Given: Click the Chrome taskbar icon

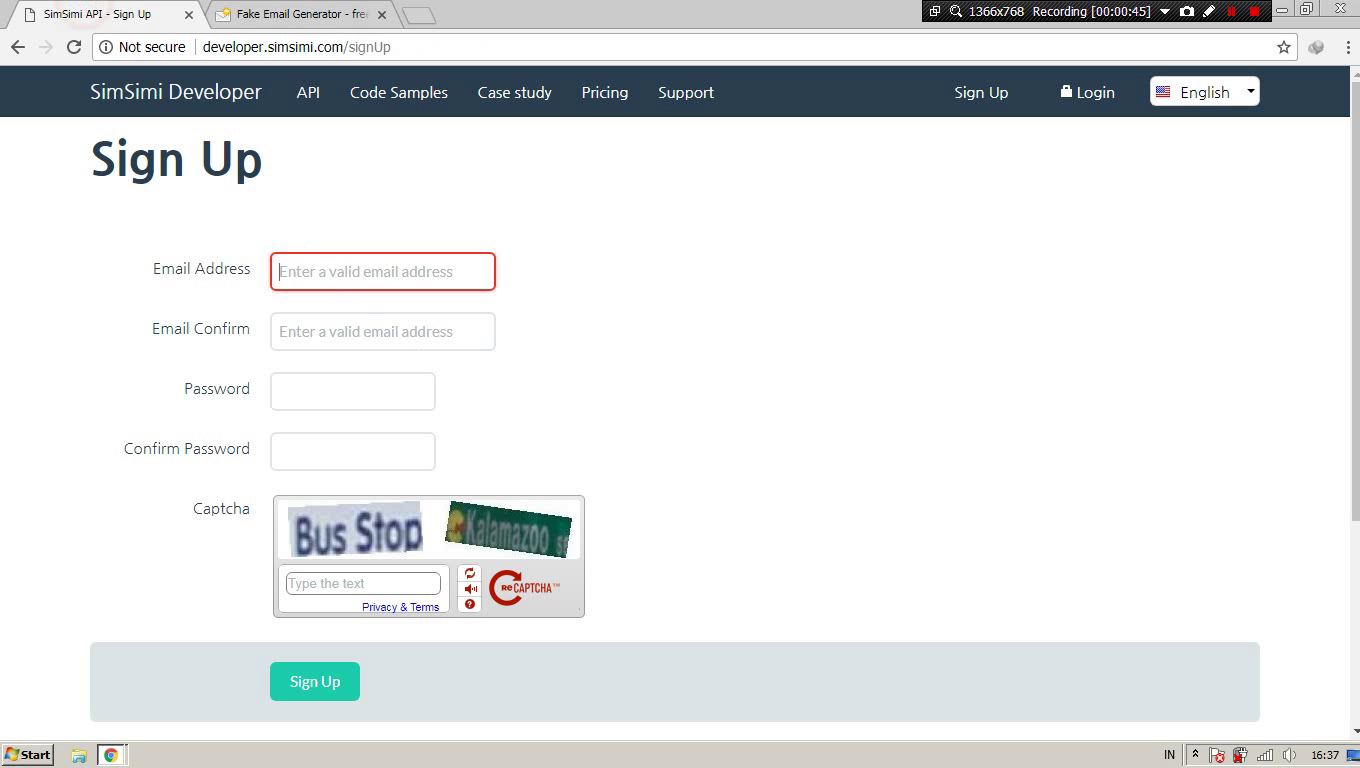Looking at the screenshot, I should tap(111, 755).
